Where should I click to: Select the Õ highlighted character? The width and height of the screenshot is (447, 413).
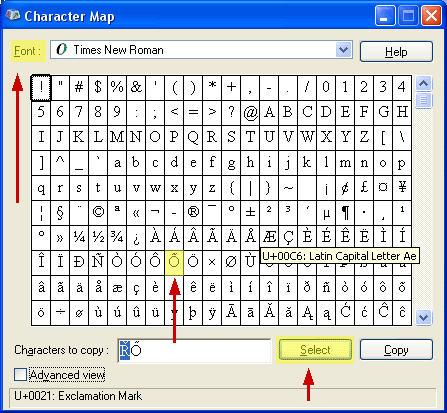point(174,263)
